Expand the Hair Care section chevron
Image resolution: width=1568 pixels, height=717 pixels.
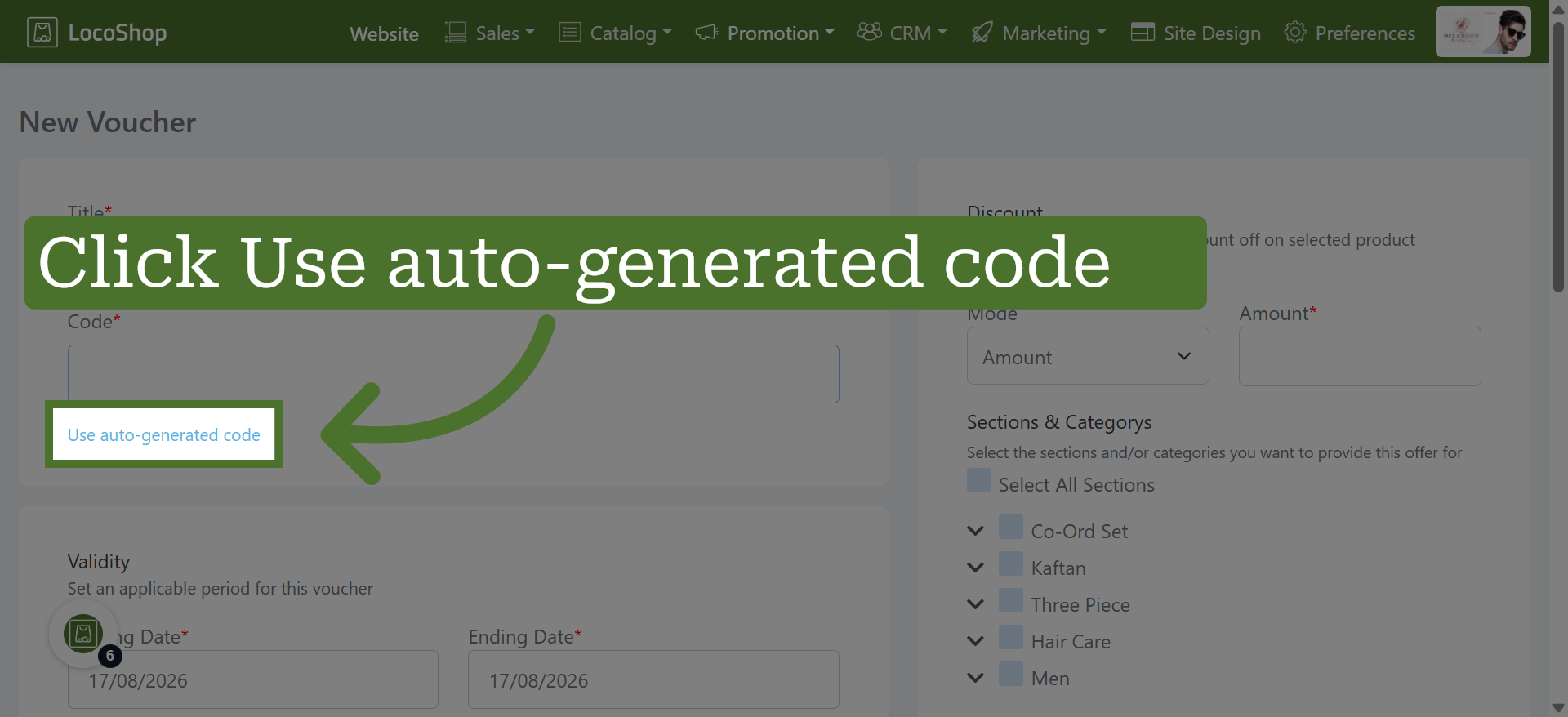(x=975, y=641)
